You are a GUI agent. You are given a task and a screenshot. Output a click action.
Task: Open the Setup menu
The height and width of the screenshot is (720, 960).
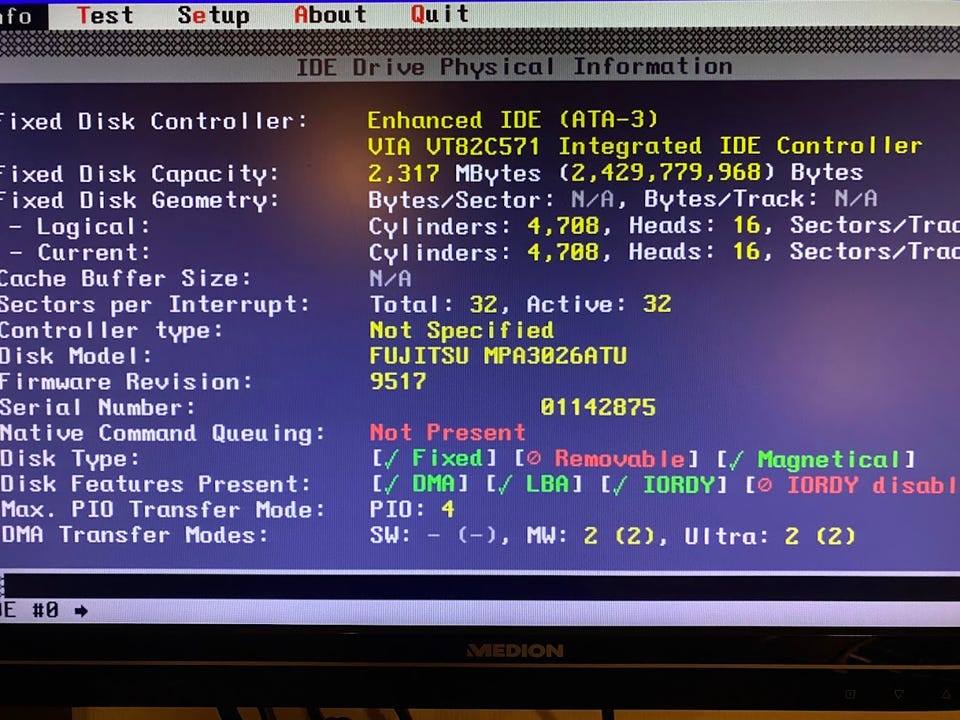[213, 15]
